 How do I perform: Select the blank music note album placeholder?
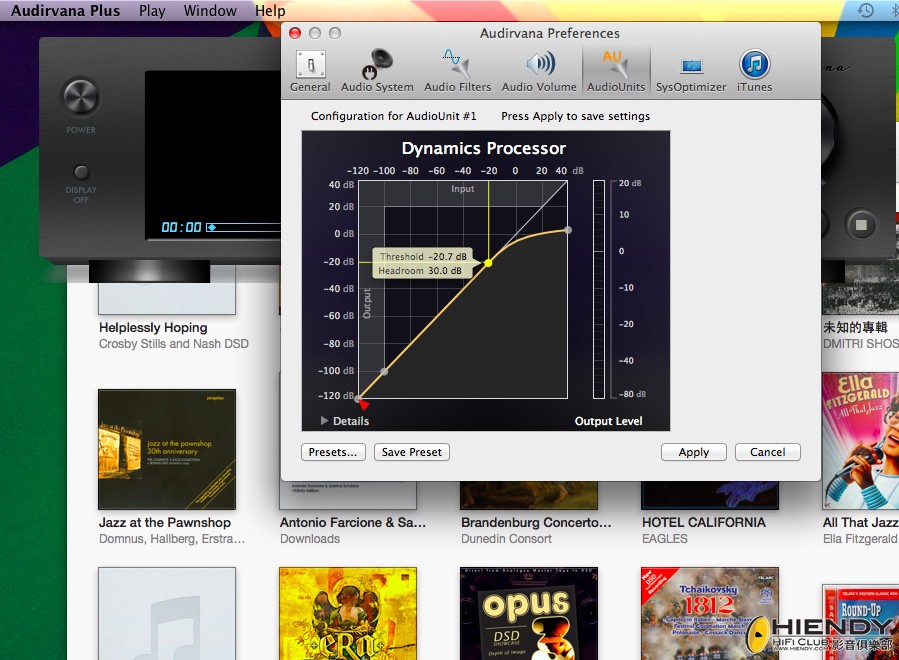[x=167, y=614]
